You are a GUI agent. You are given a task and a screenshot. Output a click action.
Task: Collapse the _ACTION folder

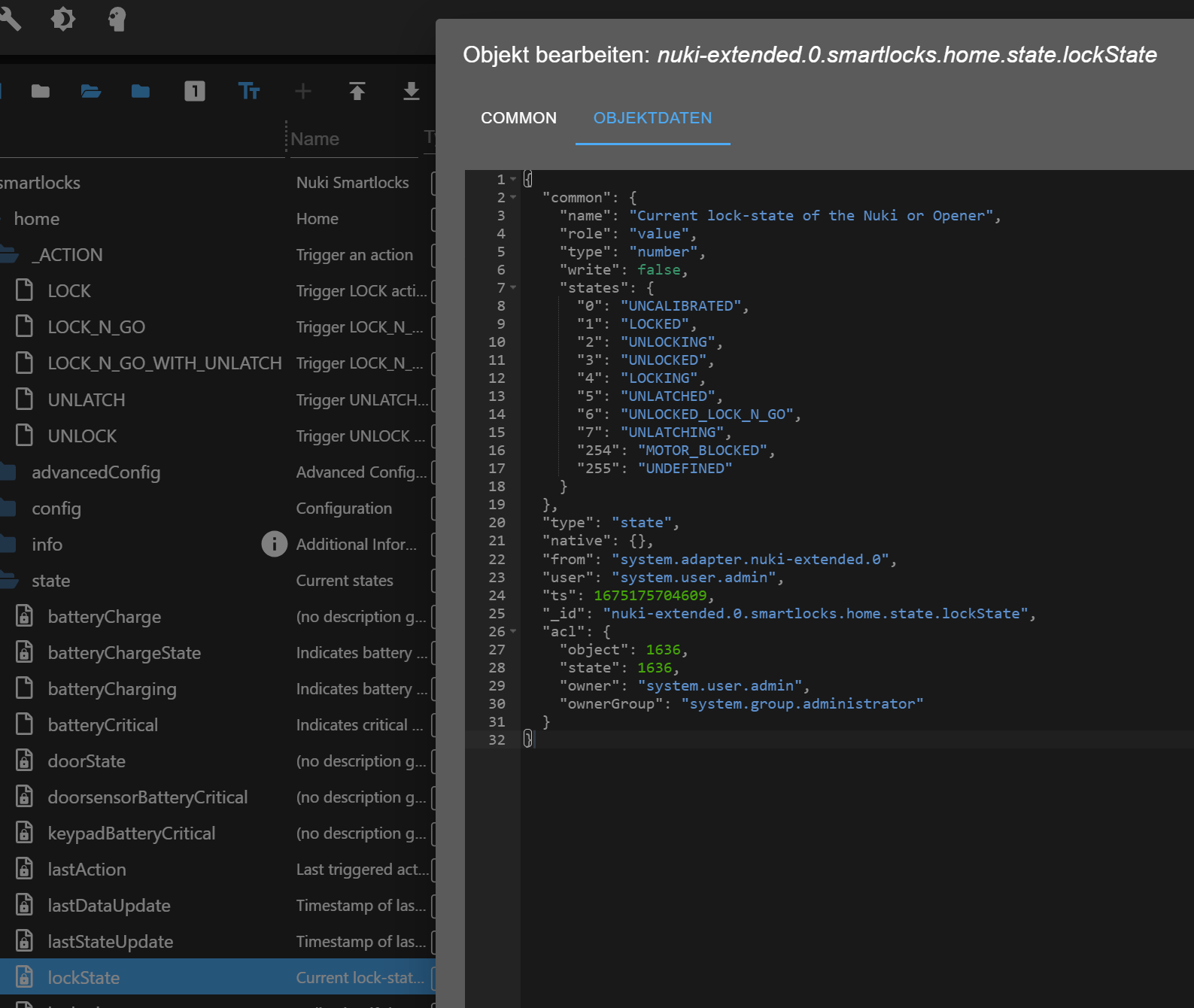pos(9,254)
